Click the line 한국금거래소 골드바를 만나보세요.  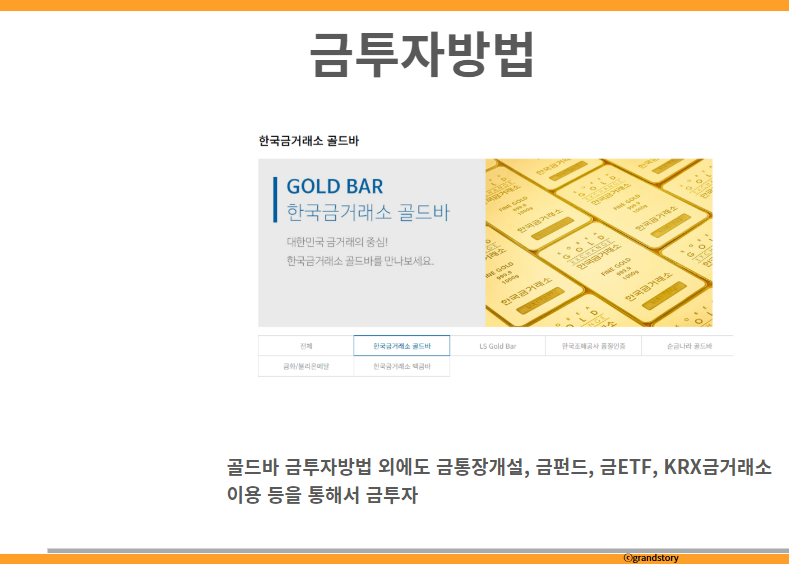tap(360, 261)
